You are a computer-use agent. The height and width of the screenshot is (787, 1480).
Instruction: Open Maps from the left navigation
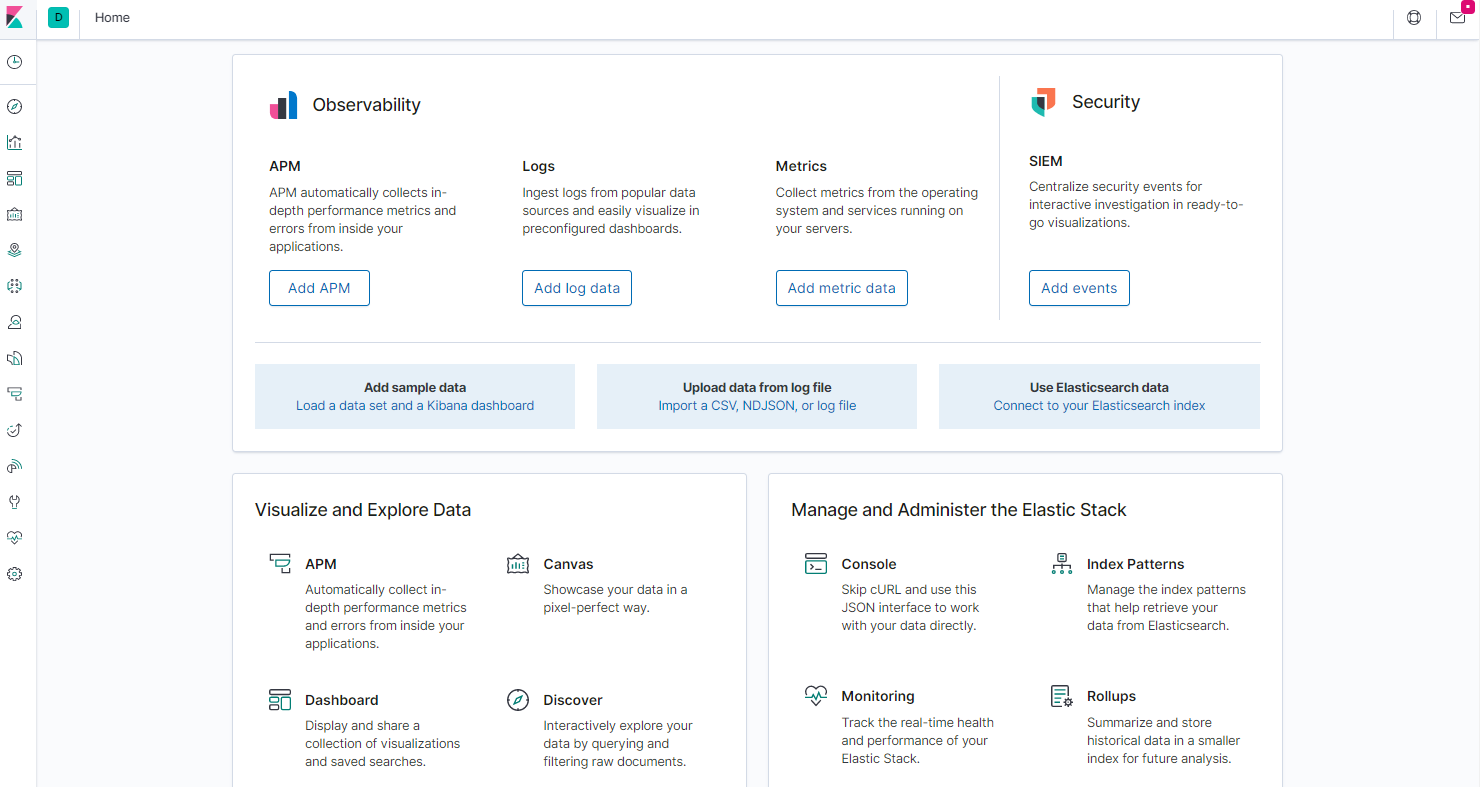tap(15, 251)
